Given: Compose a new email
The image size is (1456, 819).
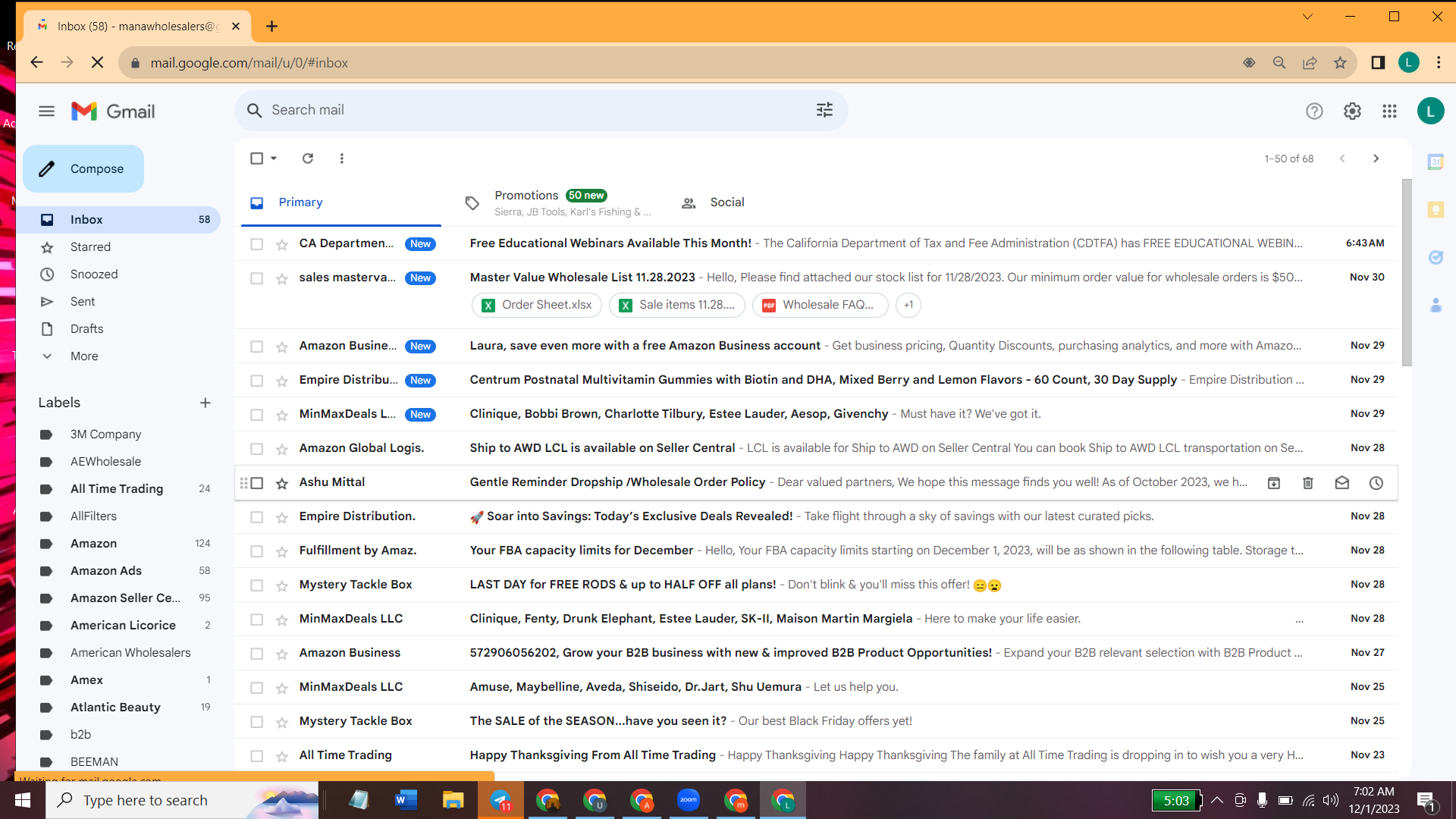Looking at the screenshot, I should click(83, 168).
